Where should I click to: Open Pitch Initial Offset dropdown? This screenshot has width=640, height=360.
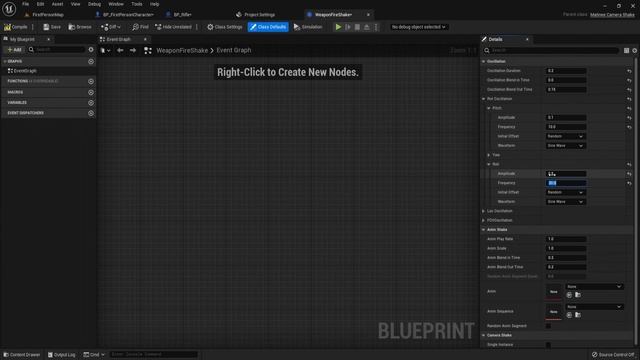tap(566, 136)
